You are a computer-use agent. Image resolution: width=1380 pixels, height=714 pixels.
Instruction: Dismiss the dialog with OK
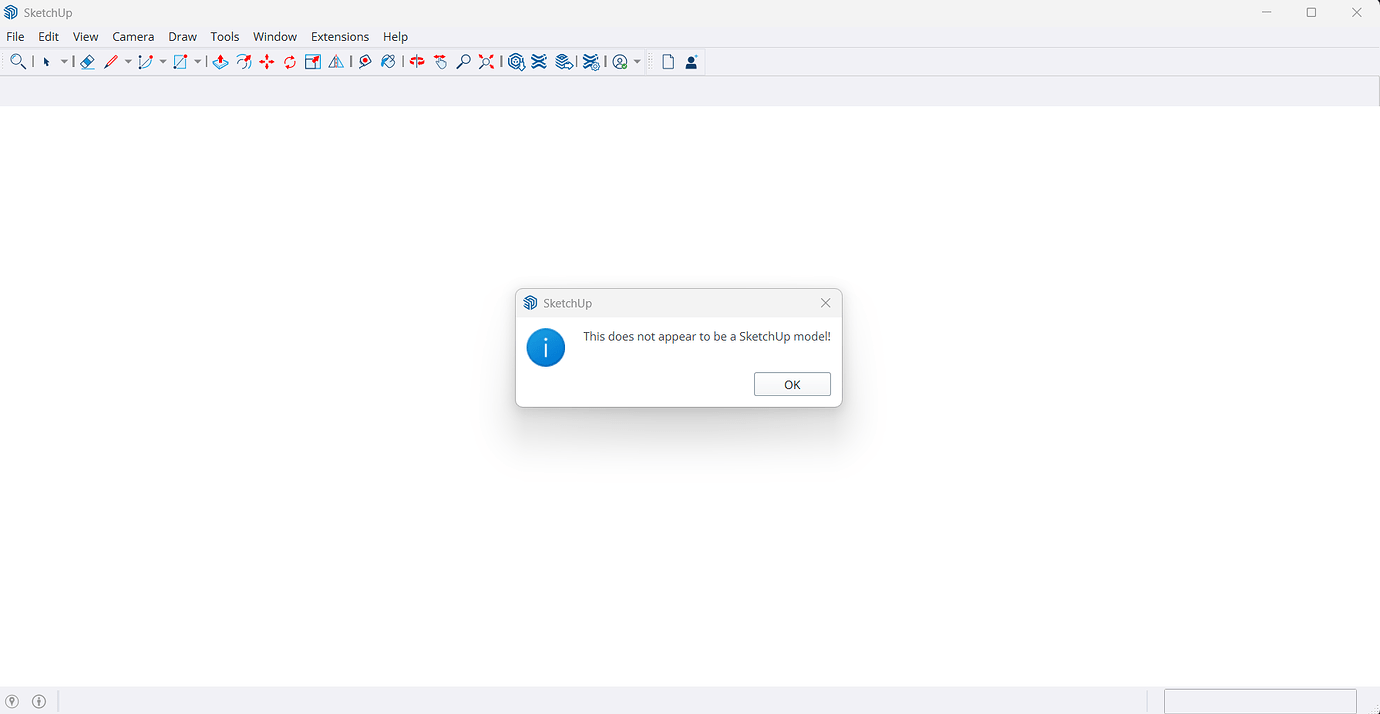792,384
